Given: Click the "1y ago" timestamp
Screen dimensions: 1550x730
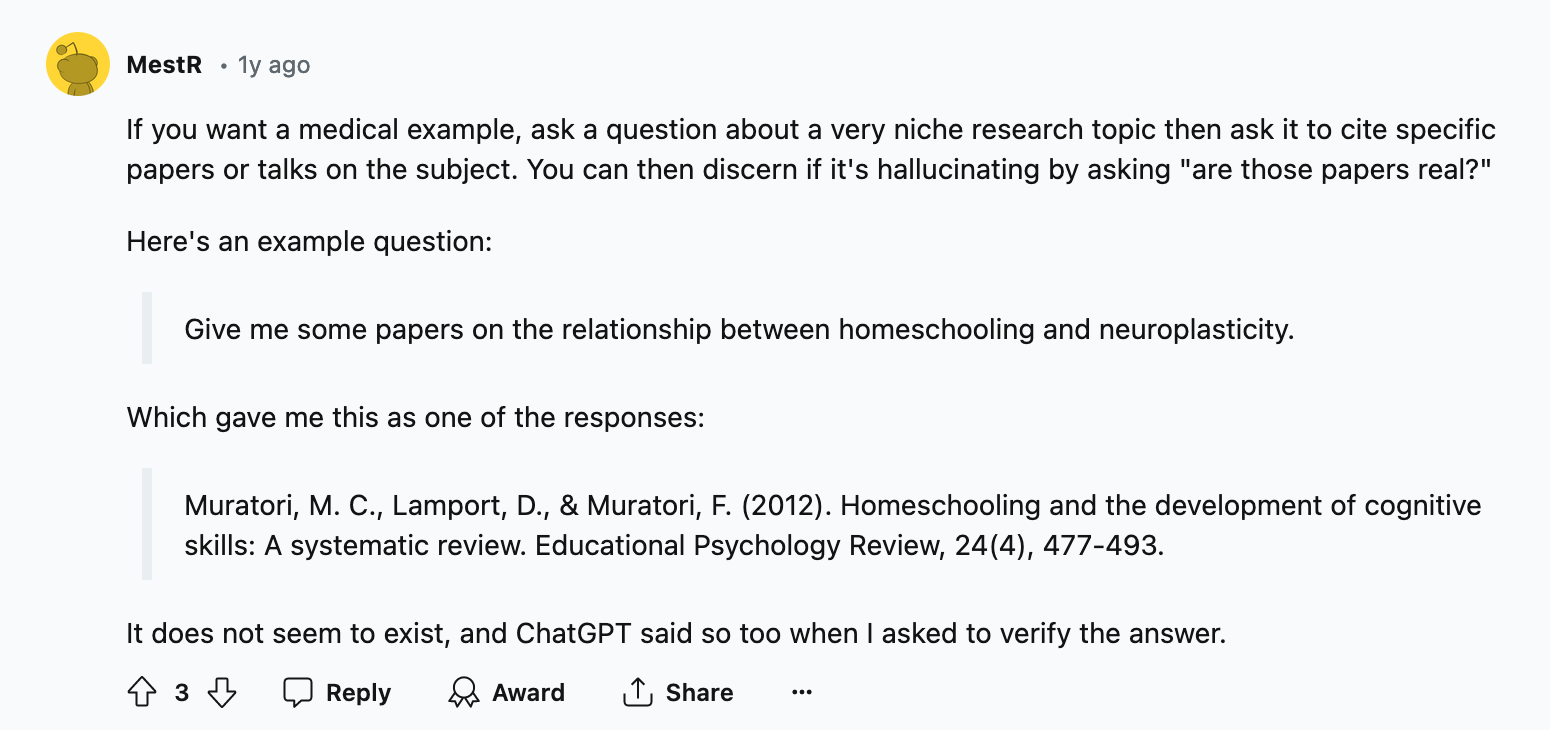Looking at the screenshot, I should pos(274,65).
